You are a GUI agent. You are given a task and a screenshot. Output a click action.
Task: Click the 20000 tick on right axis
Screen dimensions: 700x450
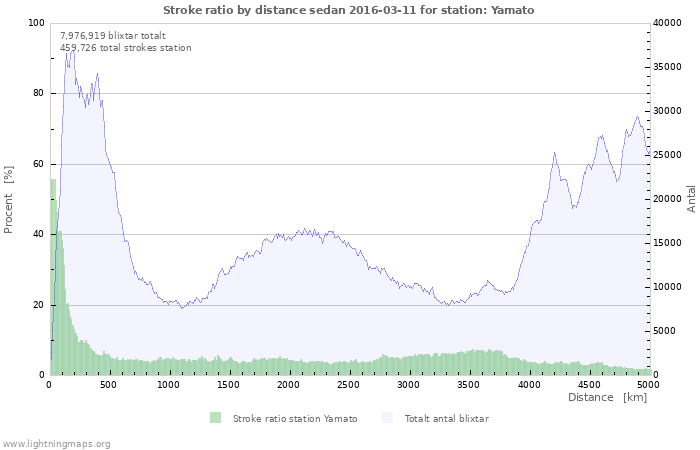click(668, 199)
